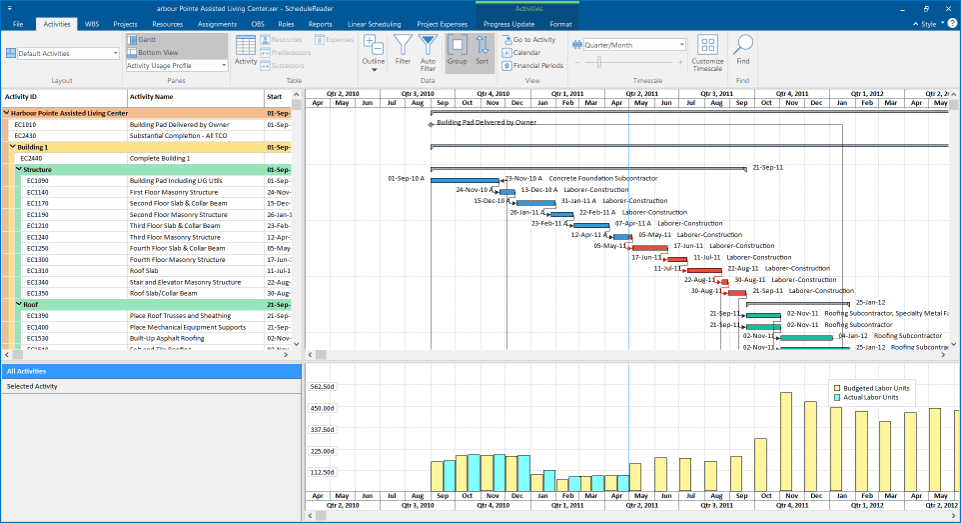Open Customize Timescale
The height and width of the screenshot is (523, 961).
tap(707, 53)
